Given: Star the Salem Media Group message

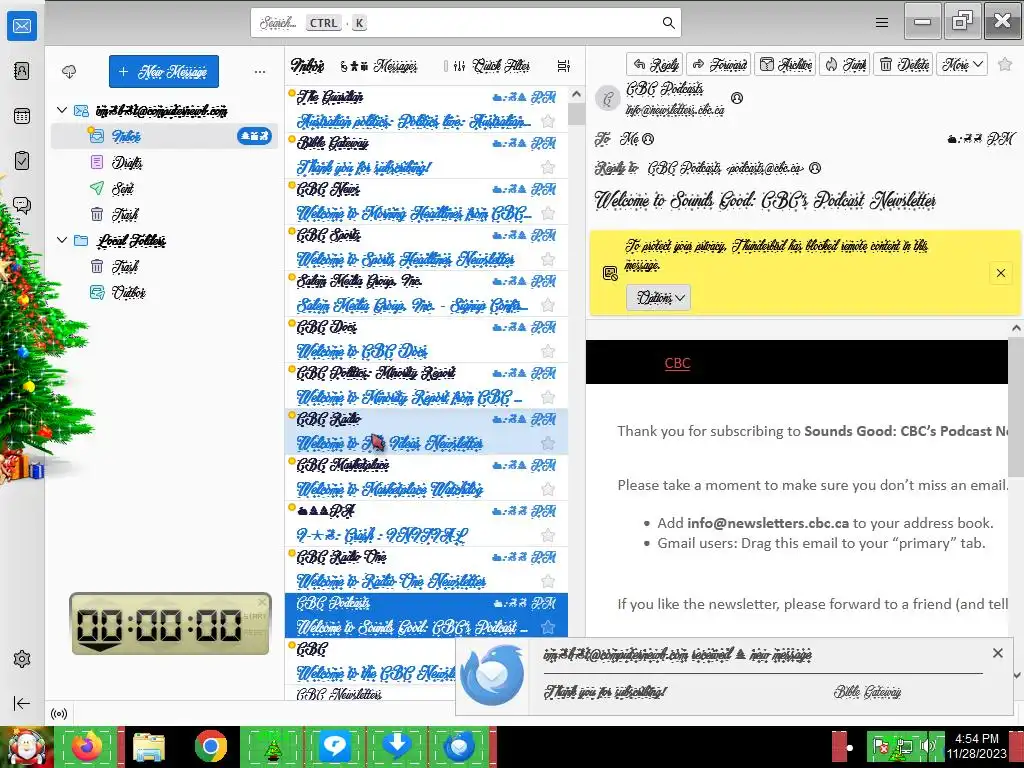Looking at the screenshot, I should click(x=548, y=305).
